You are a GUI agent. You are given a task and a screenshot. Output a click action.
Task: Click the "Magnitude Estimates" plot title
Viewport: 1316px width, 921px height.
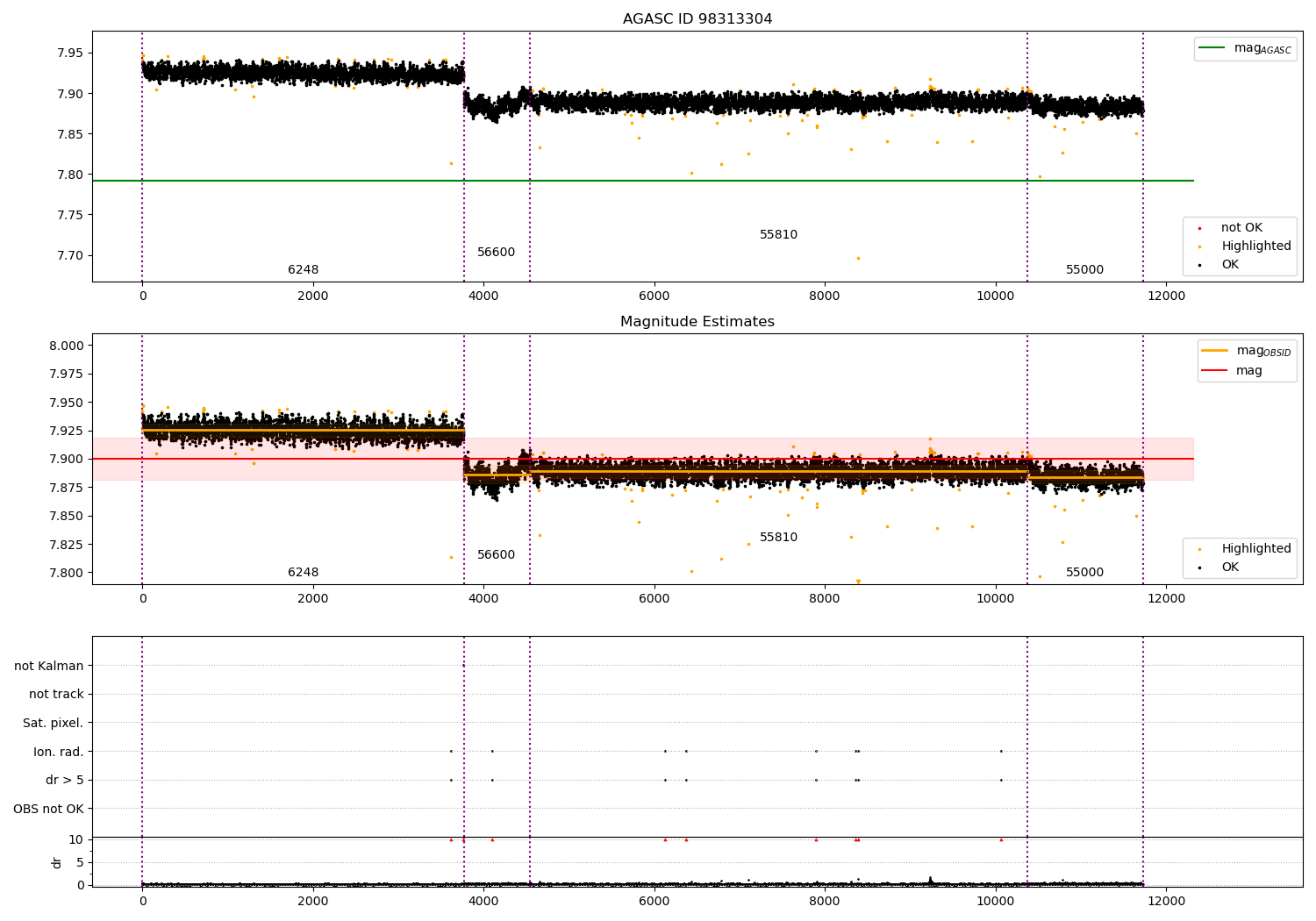click(697, 322)
